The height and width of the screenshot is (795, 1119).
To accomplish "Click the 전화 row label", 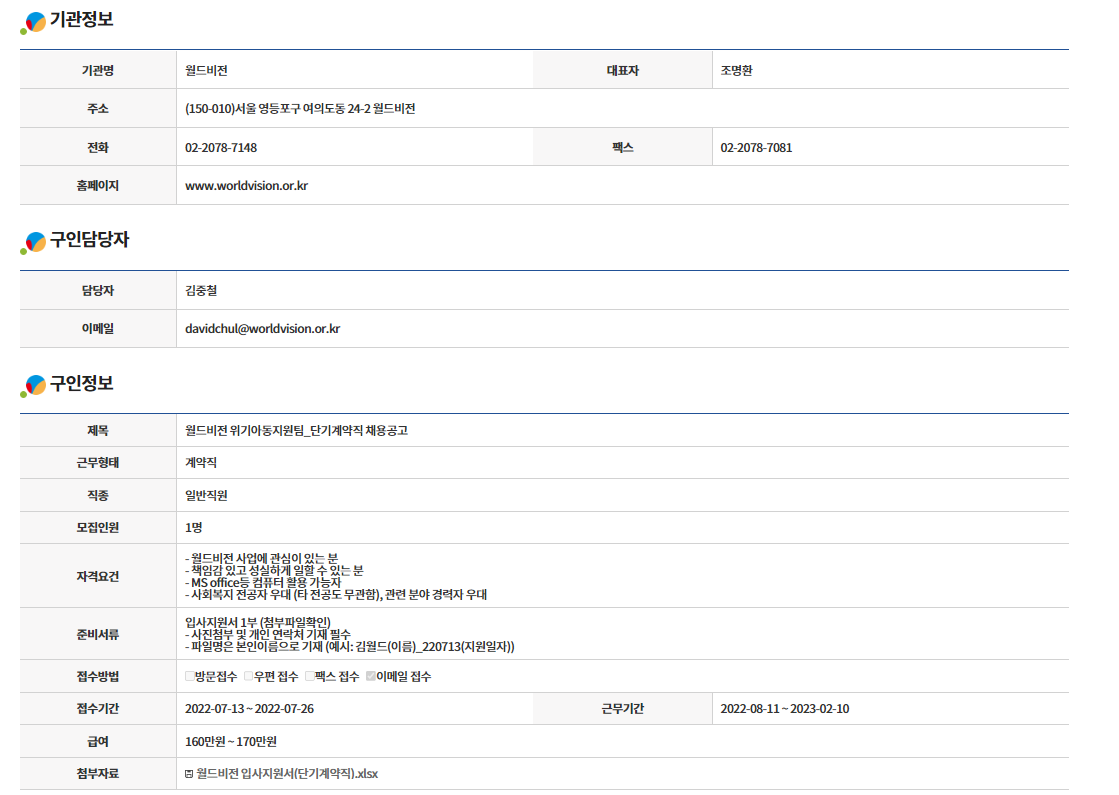I will [98, 148].
